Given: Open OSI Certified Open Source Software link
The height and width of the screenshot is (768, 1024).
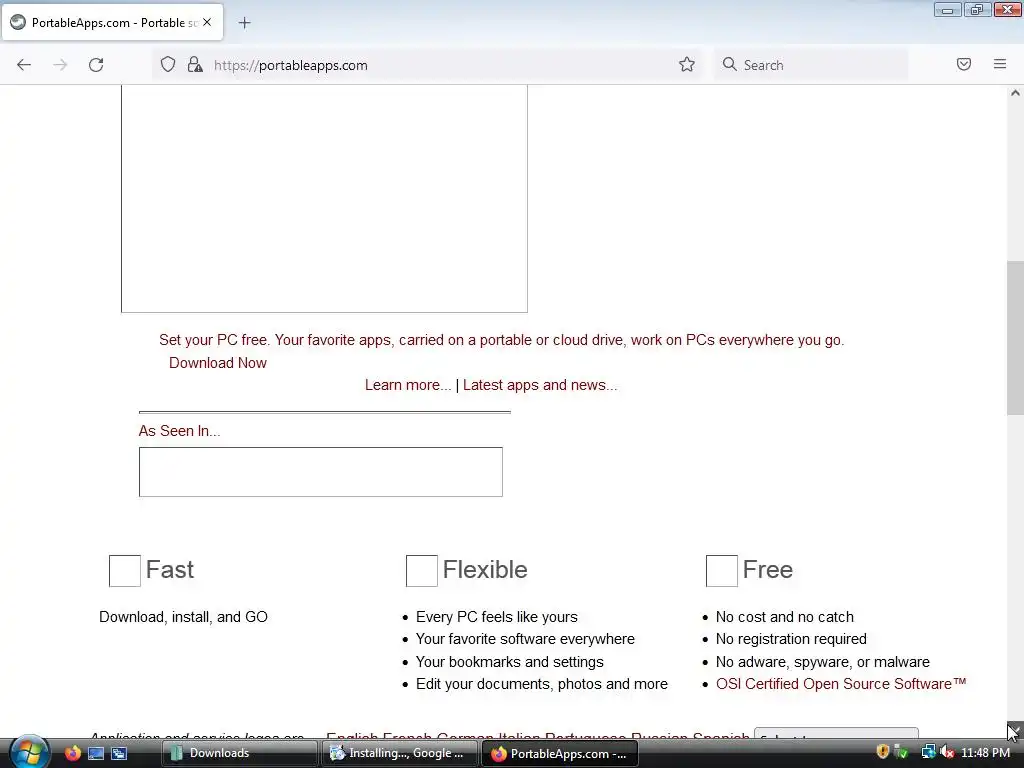Looking at the screenshot, I should (x=841, y=684).
